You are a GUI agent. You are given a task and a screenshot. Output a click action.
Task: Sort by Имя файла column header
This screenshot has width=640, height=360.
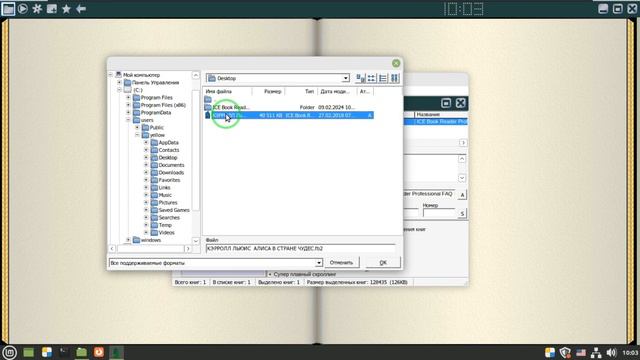[228, 91]
